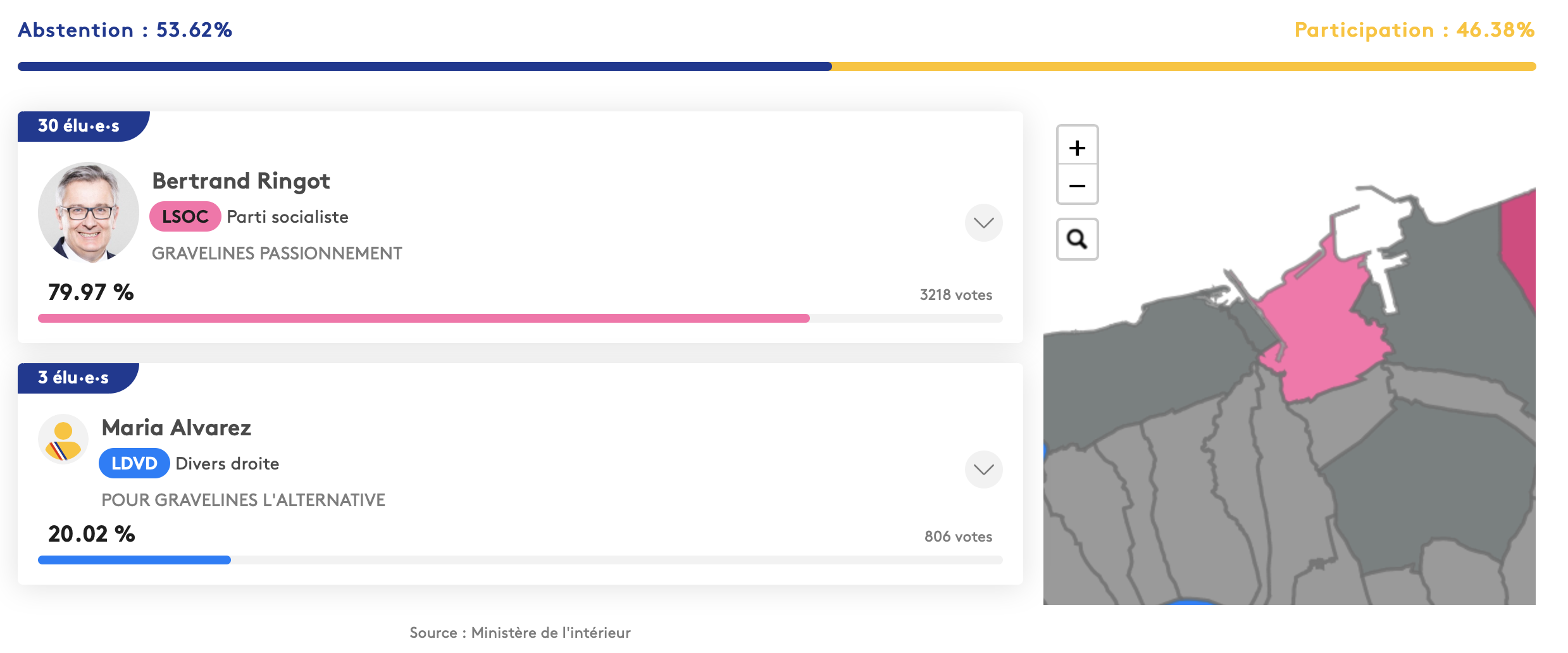Expand Bertrand Ringot's list details
This screenshot has height=653, width=1568.
983,223
